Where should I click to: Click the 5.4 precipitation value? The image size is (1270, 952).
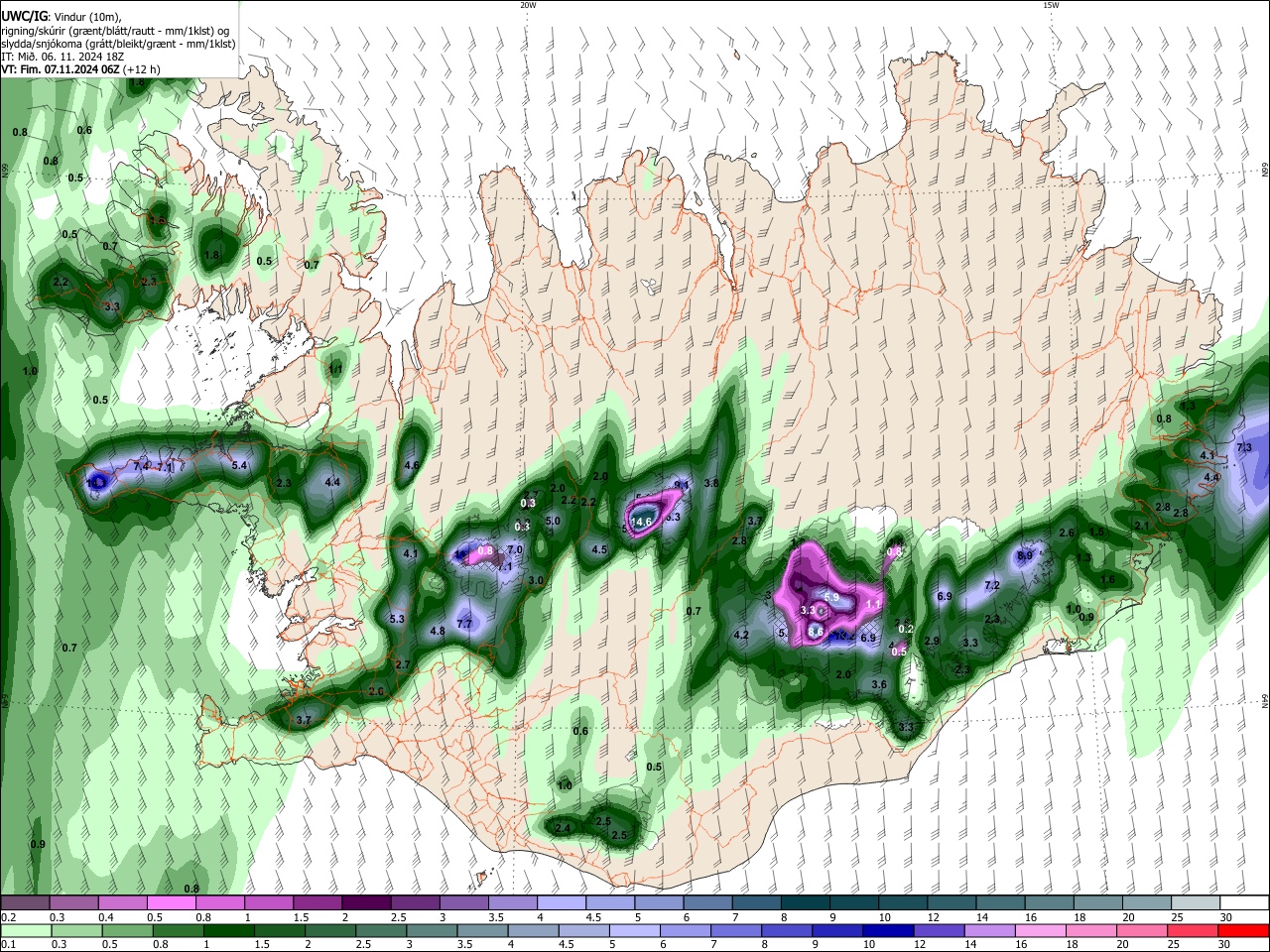239,464
